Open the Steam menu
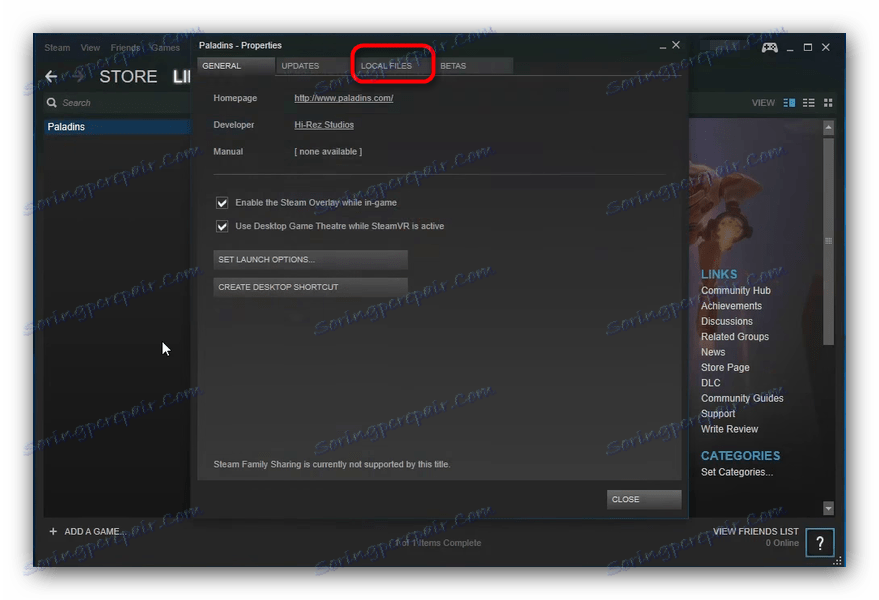This screenshot has width=879, height=600. pos(57,48)
